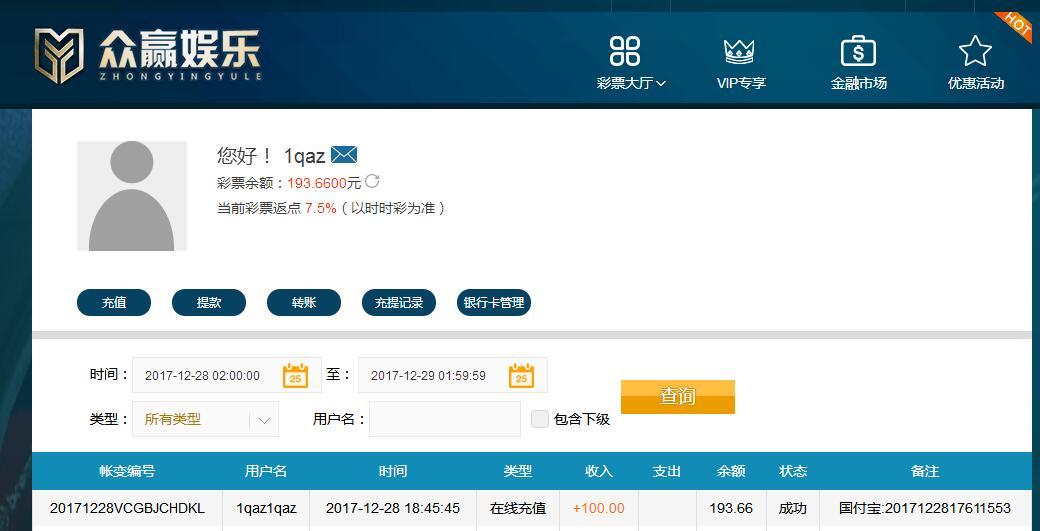The image size is (1040, 531).
Task: Click the 时间 column header
Action: [393, 471]
